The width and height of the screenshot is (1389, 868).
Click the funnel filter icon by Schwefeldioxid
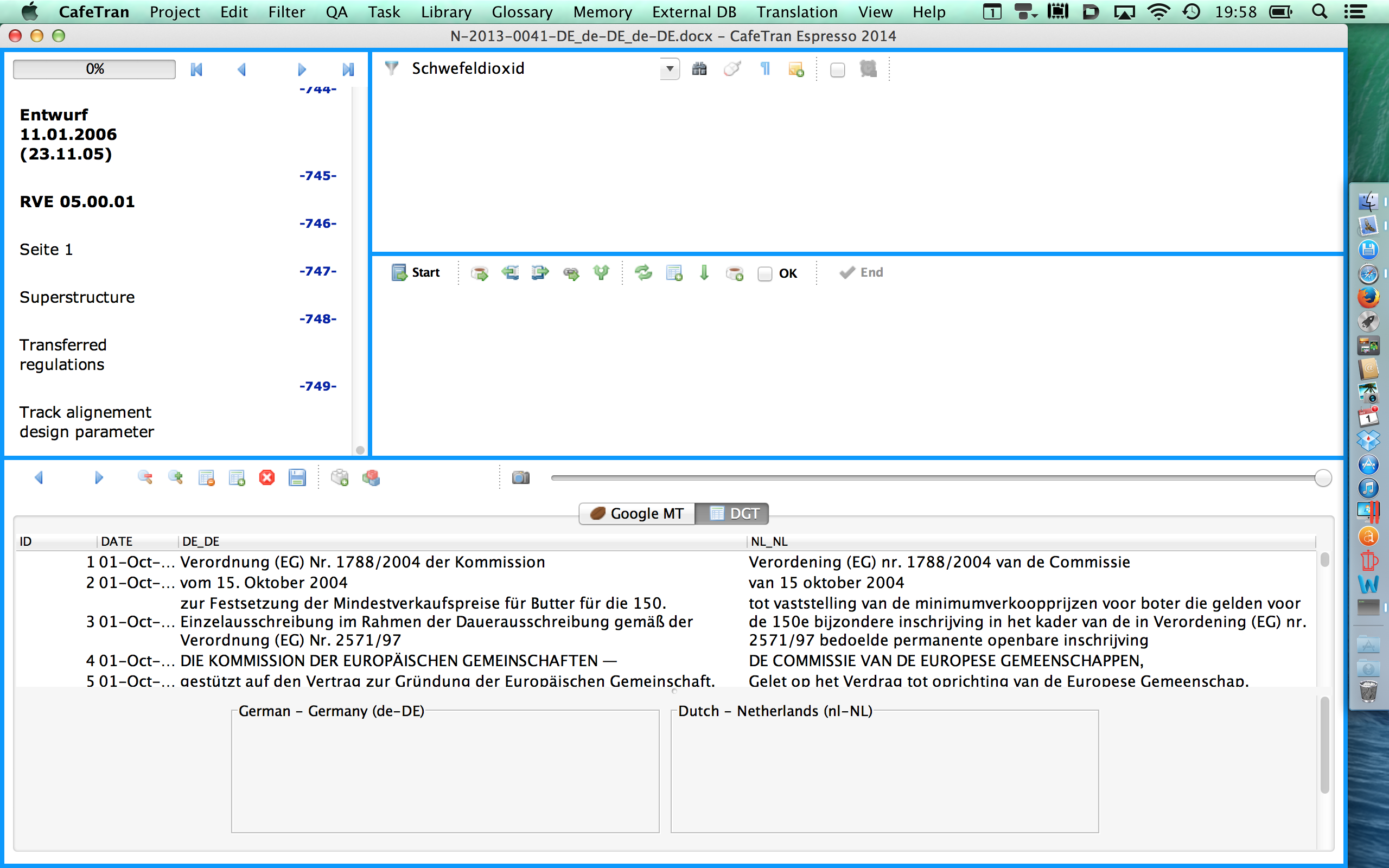click(391, 68)
